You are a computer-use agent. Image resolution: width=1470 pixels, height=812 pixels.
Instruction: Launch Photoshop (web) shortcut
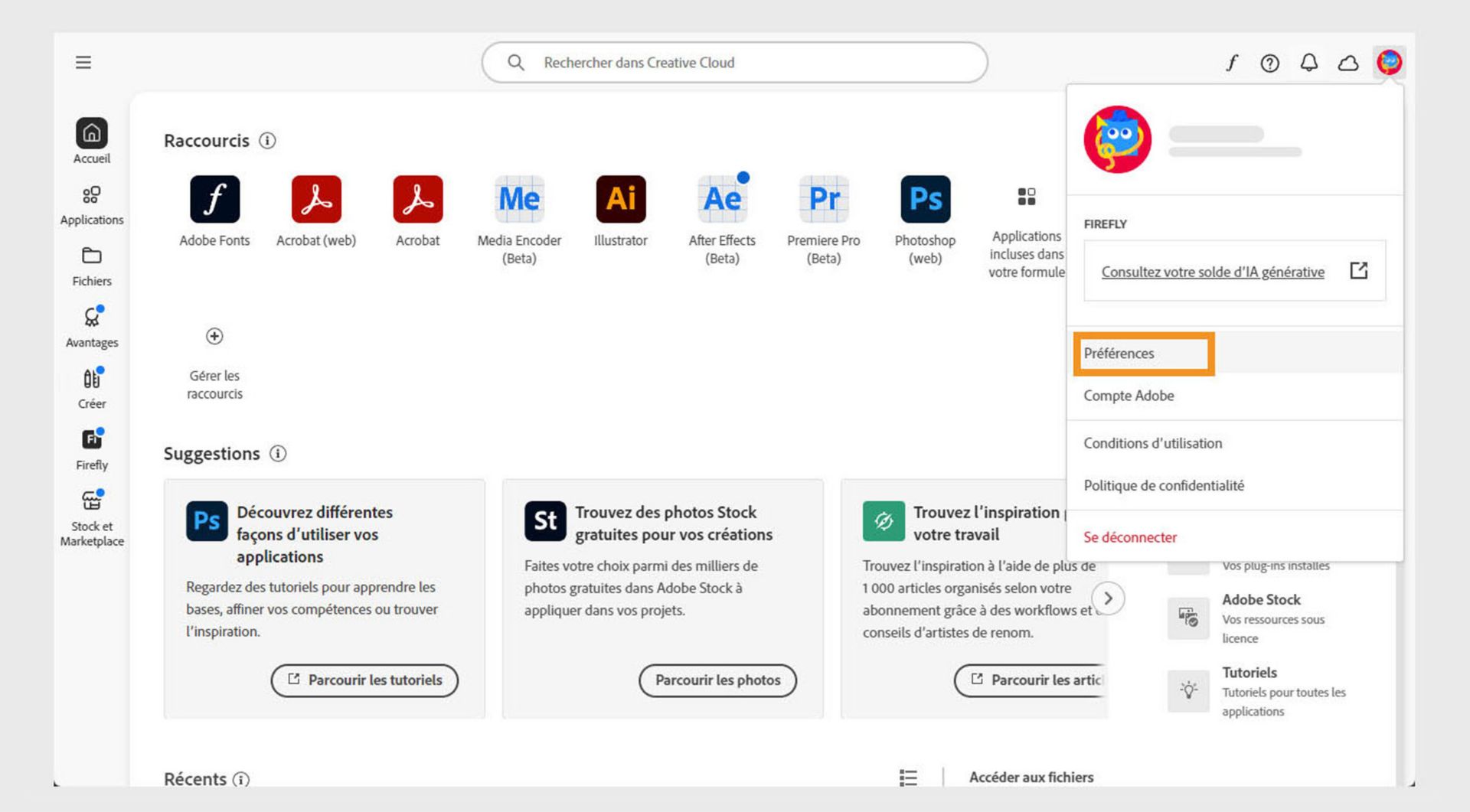point(925,220)
